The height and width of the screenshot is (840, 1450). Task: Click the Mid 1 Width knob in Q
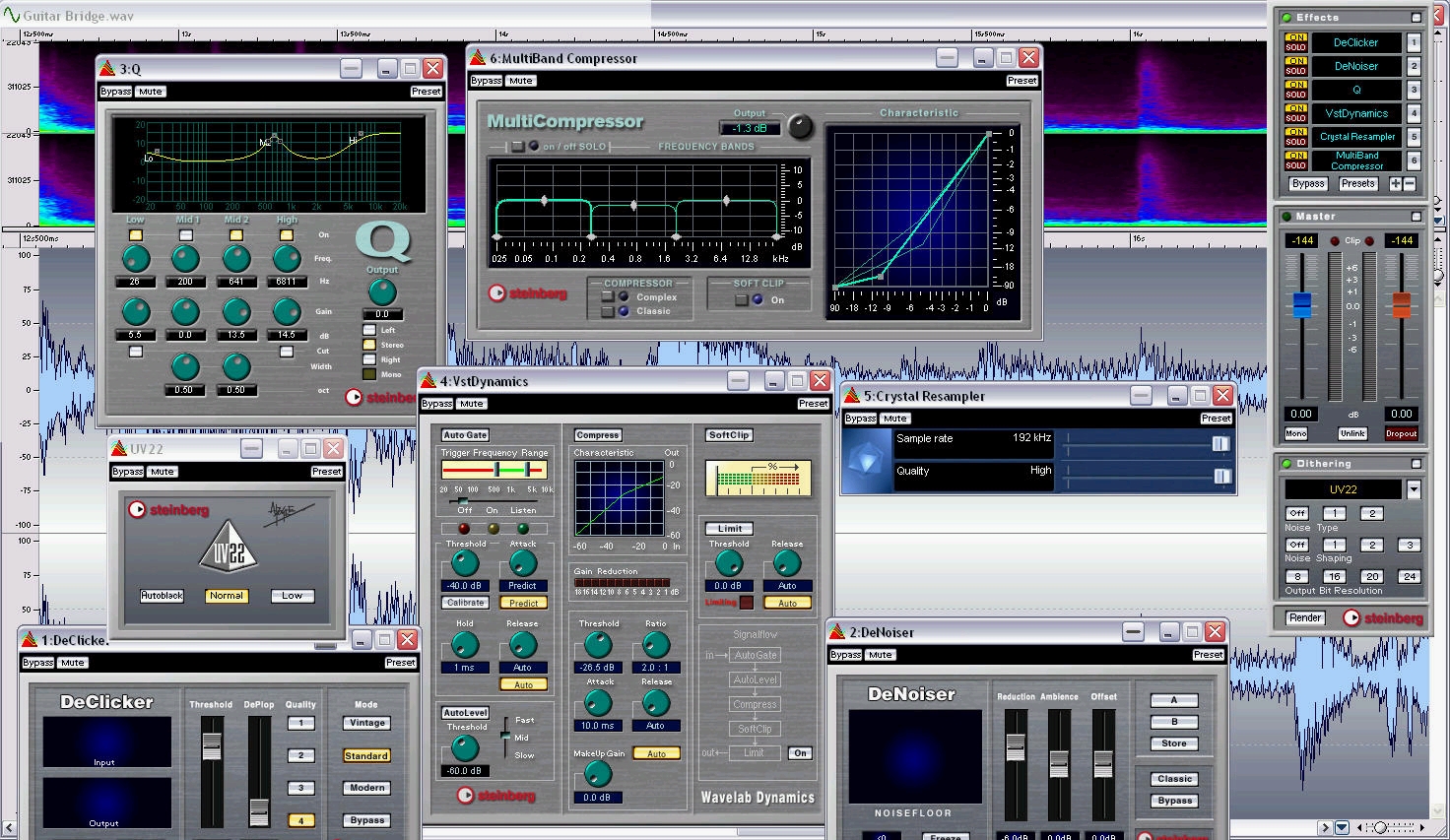185,367
